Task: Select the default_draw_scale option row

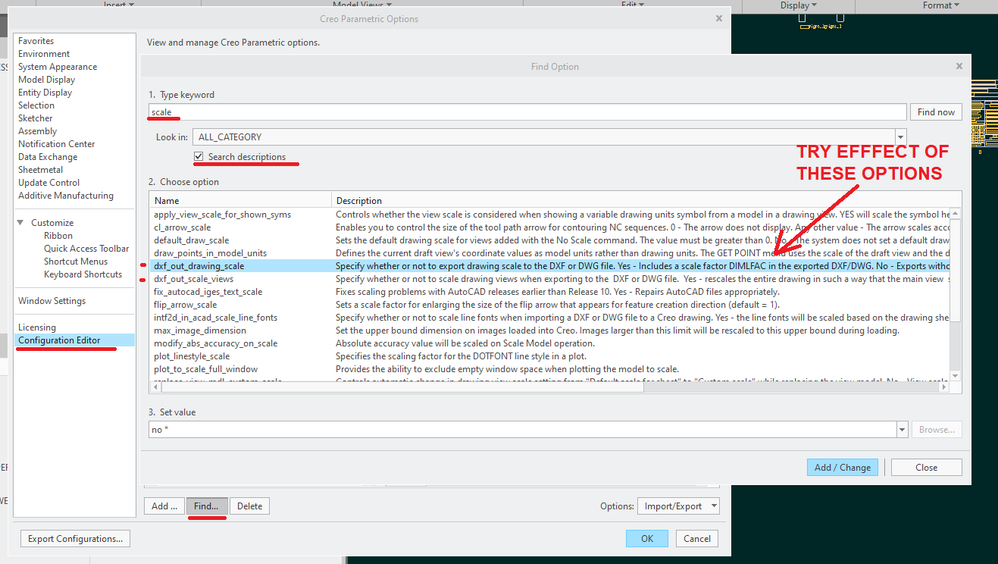Action: coord(549,240)
